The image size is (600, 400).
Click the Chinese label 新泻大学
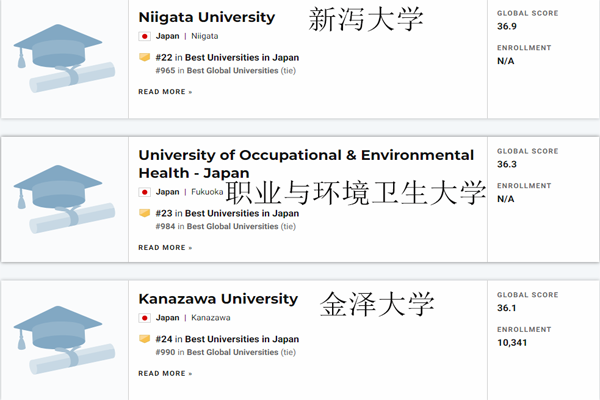click(366, 19)
